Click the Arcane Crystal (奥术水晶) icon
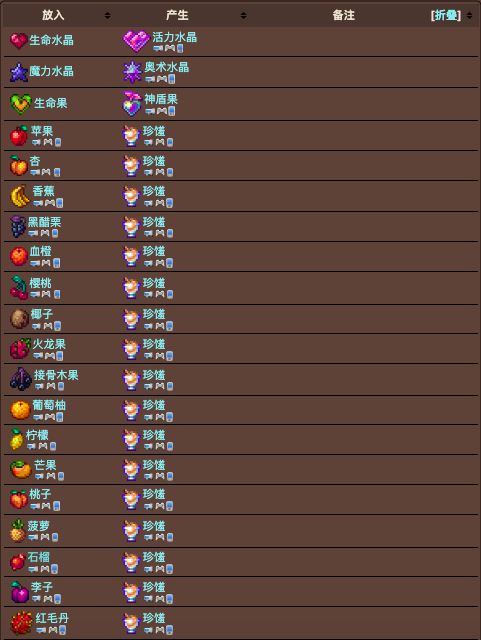This screenshot has width=481, height=640. click(x=132, y=72)
